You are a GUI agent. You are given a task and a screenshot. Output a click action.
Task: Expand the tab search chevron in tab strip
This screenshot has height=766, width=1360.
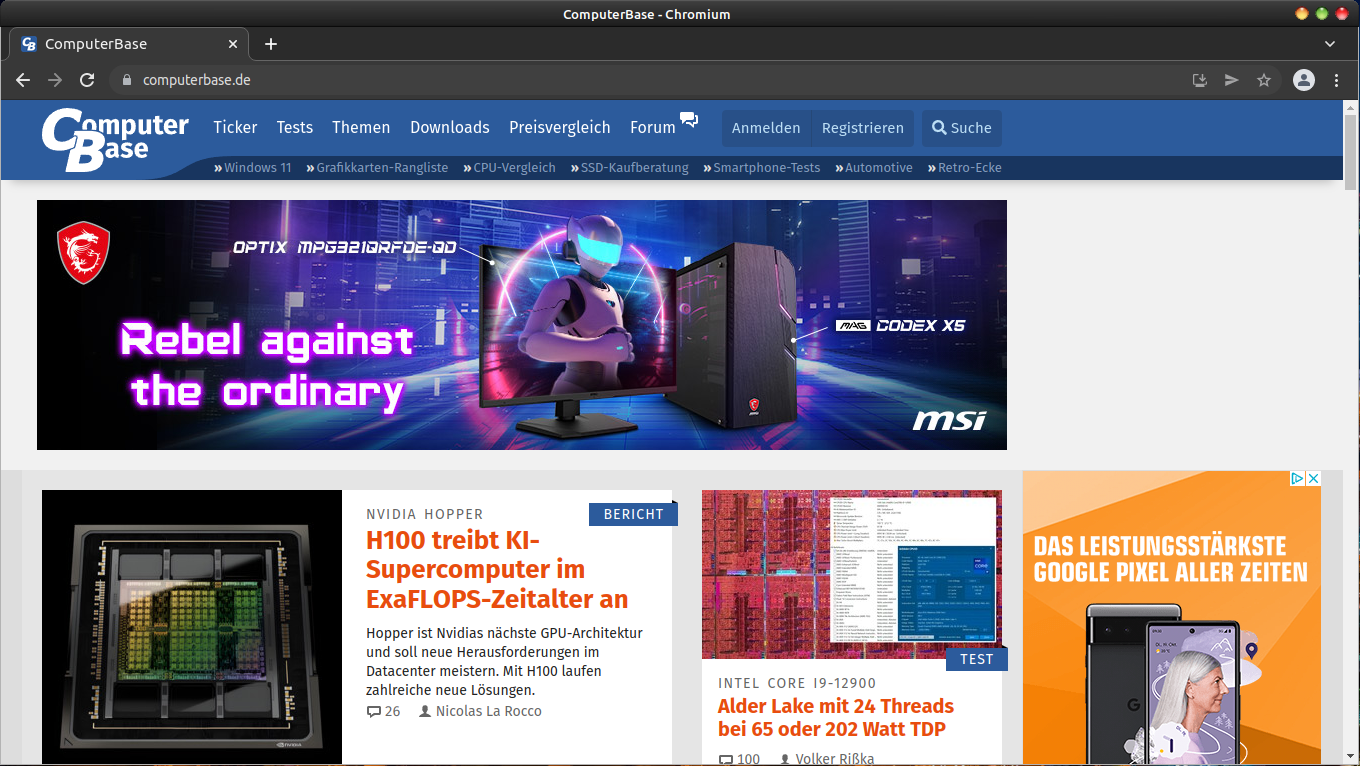pyautogui.click(x=1330, y=44)
